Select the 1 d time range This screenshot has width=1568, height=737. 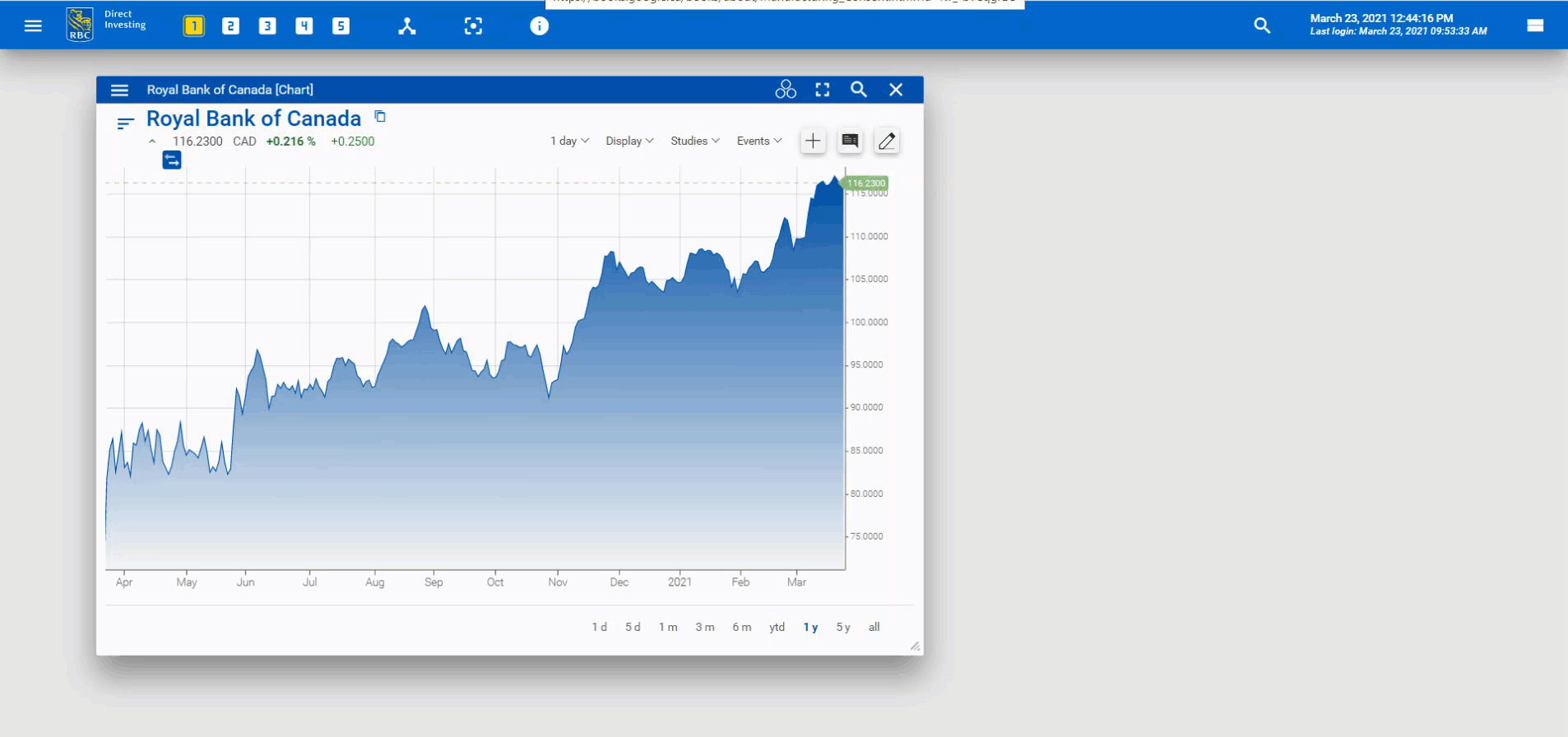(x=599, y=627)
